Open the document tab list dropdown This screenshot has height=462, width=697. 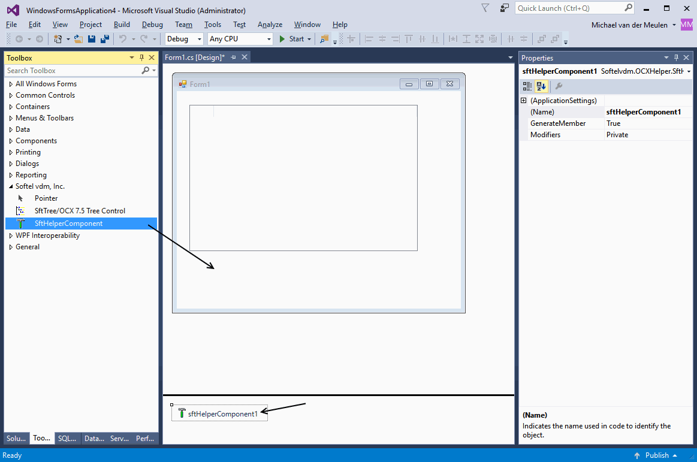pos(510,57)
